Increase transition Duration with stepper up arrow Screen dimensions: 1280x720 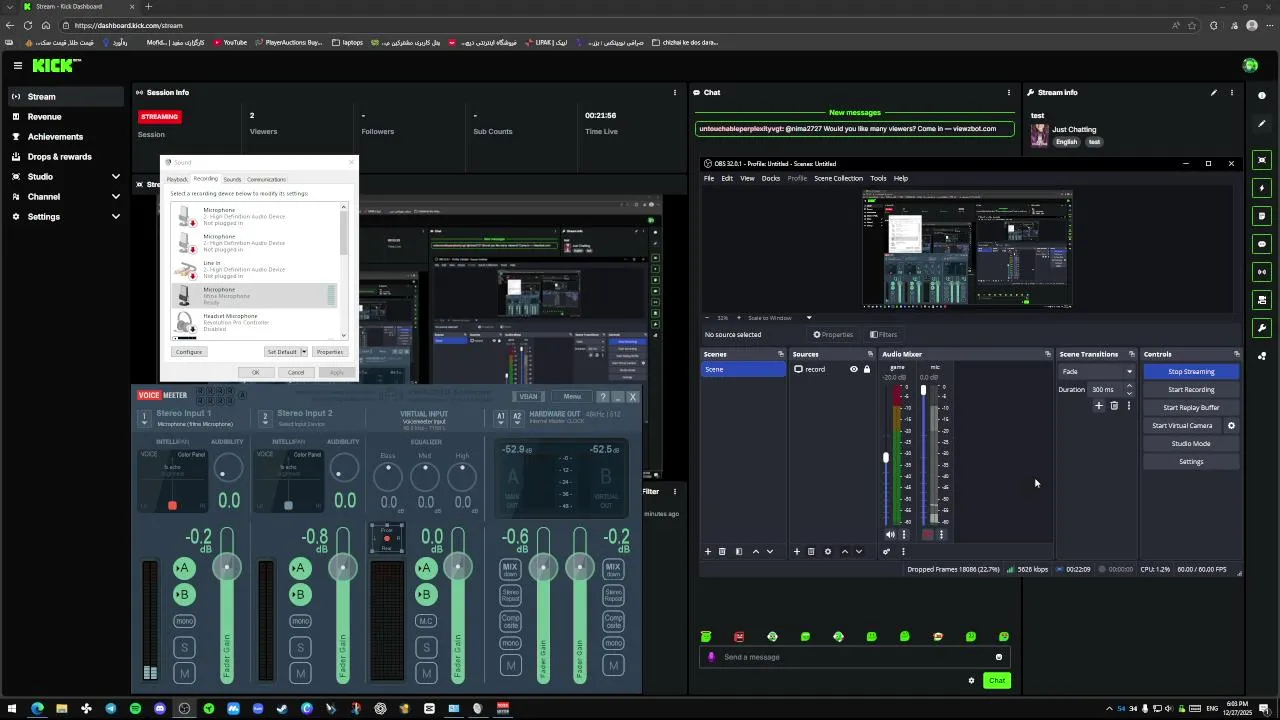tap(1130, 386)
